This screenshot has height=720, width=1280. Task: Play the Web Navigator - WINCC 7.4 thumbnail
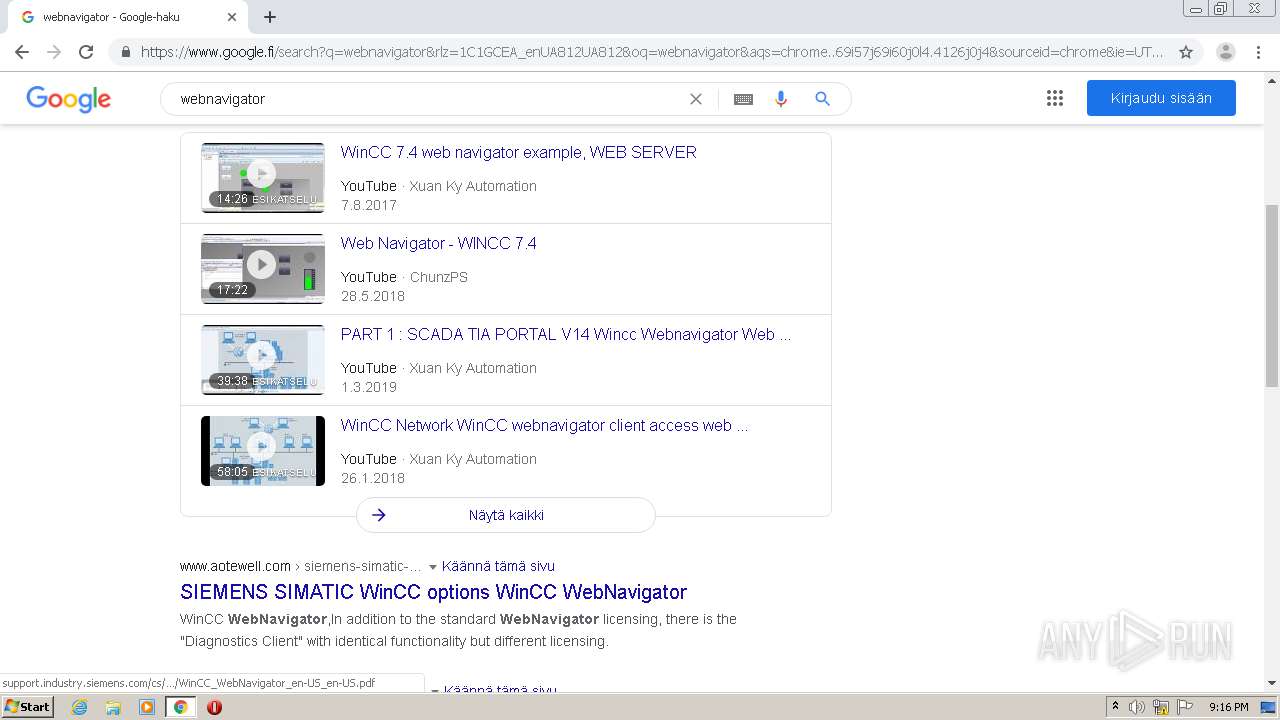[x=262, y=268]
